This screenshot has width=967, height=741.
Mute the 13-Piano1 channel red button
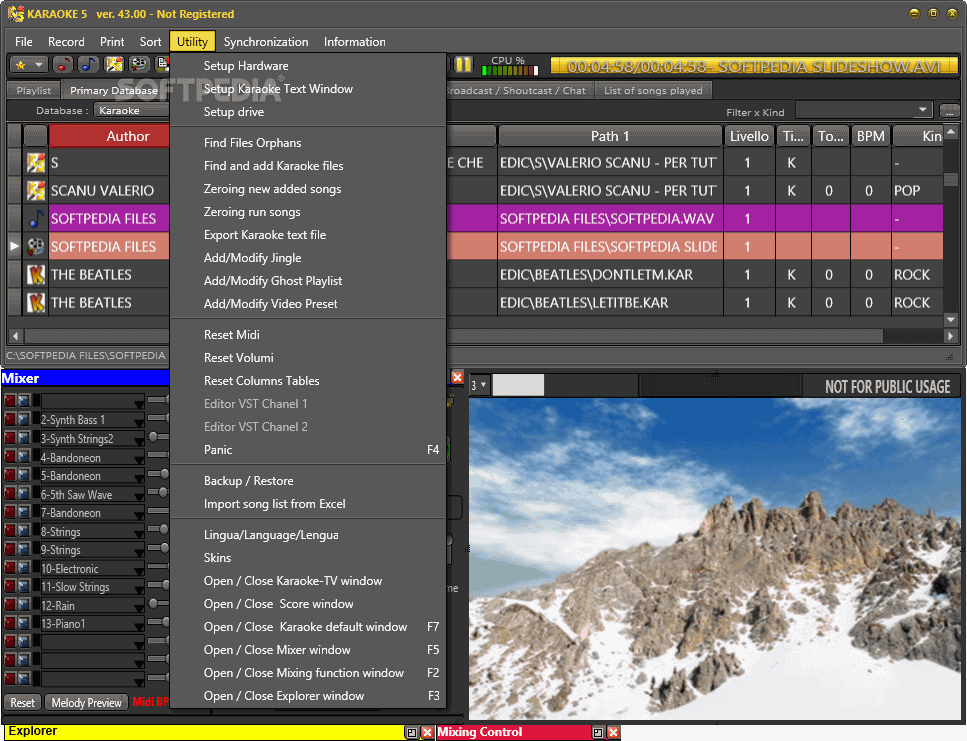coord(10,623)
